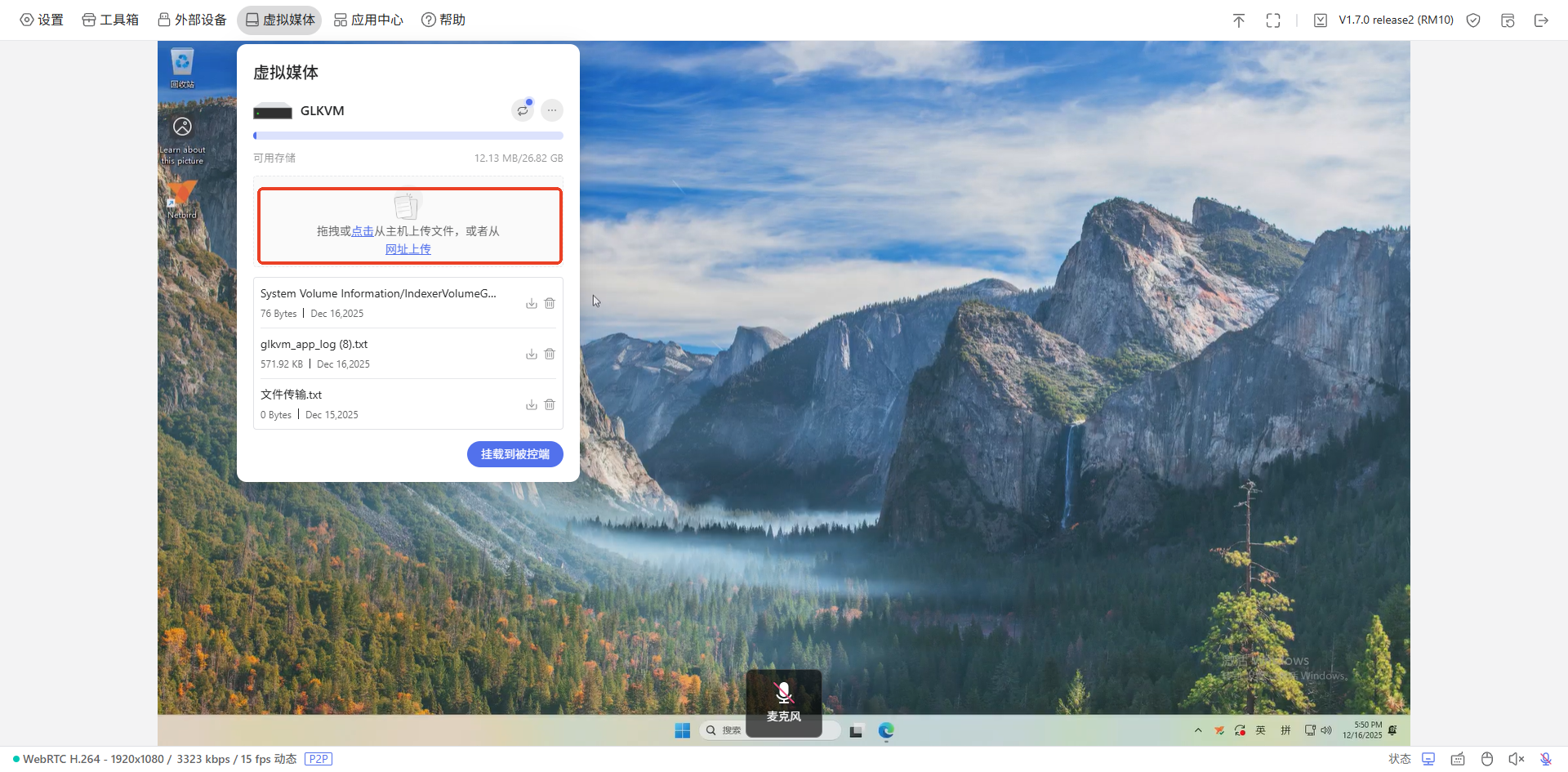
Task: Toggle the muted speaker in the status bar
Action: 1516,759
